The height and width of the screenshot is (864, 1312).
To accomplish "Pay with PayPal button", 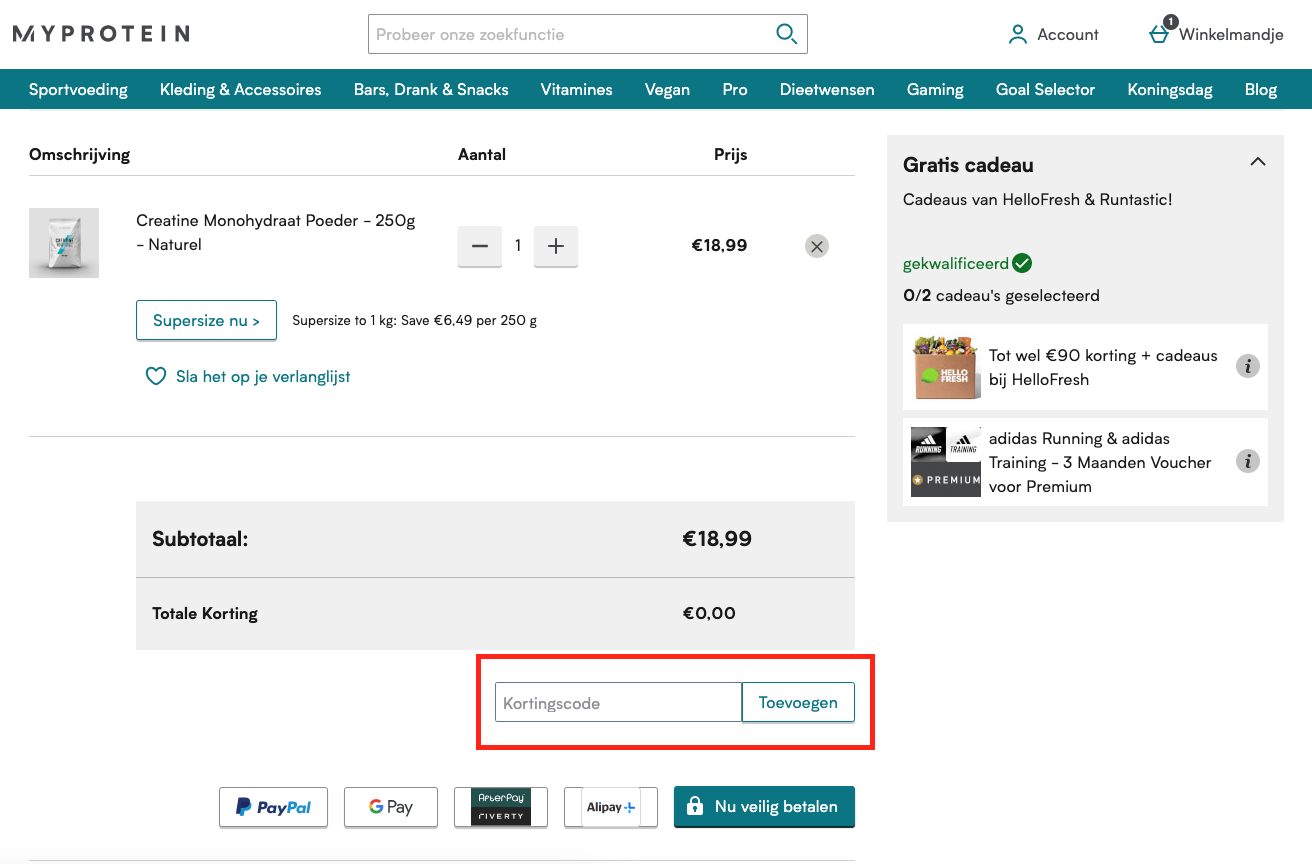I will point(273,807).
